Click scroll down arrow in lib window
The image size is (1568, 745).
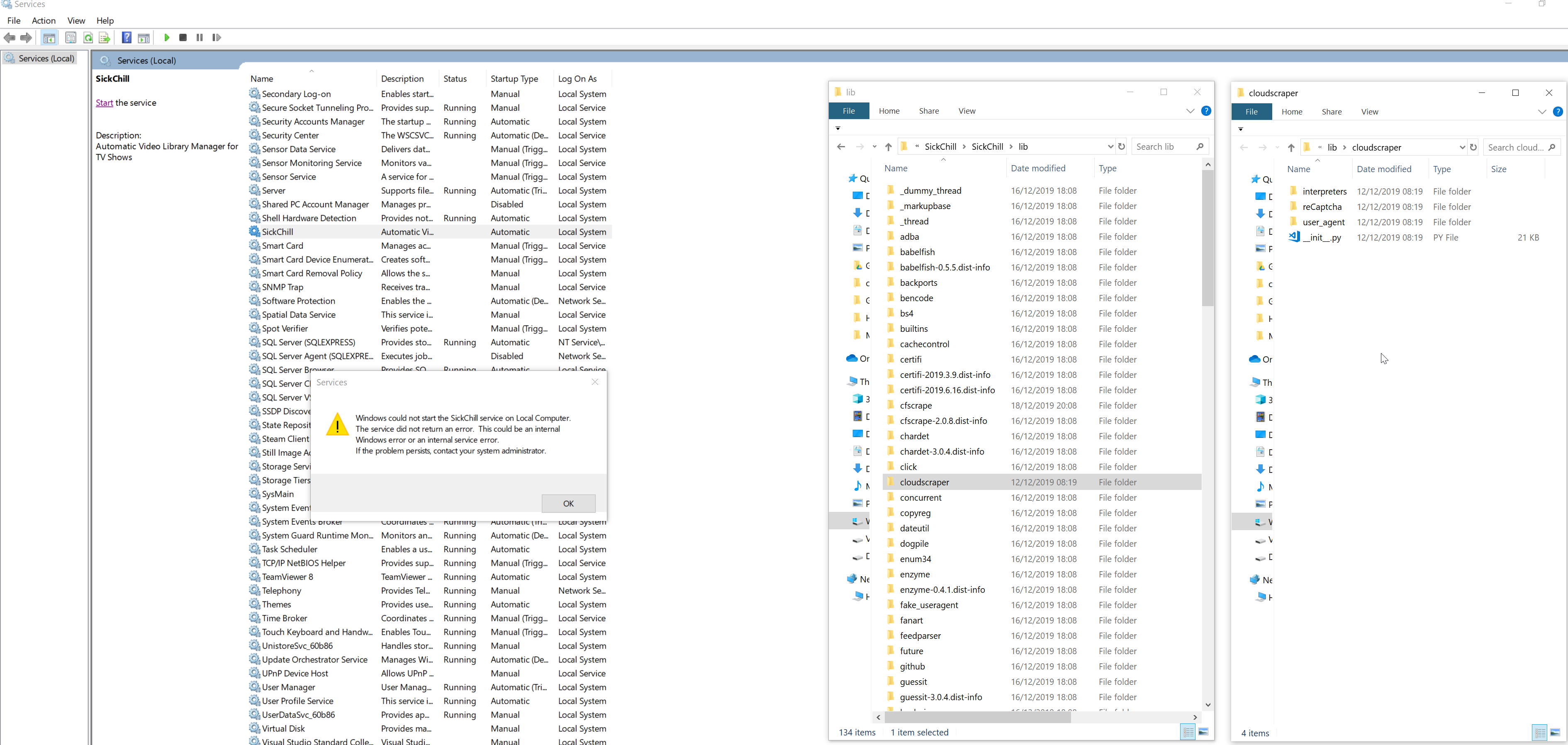point(1208,705)
